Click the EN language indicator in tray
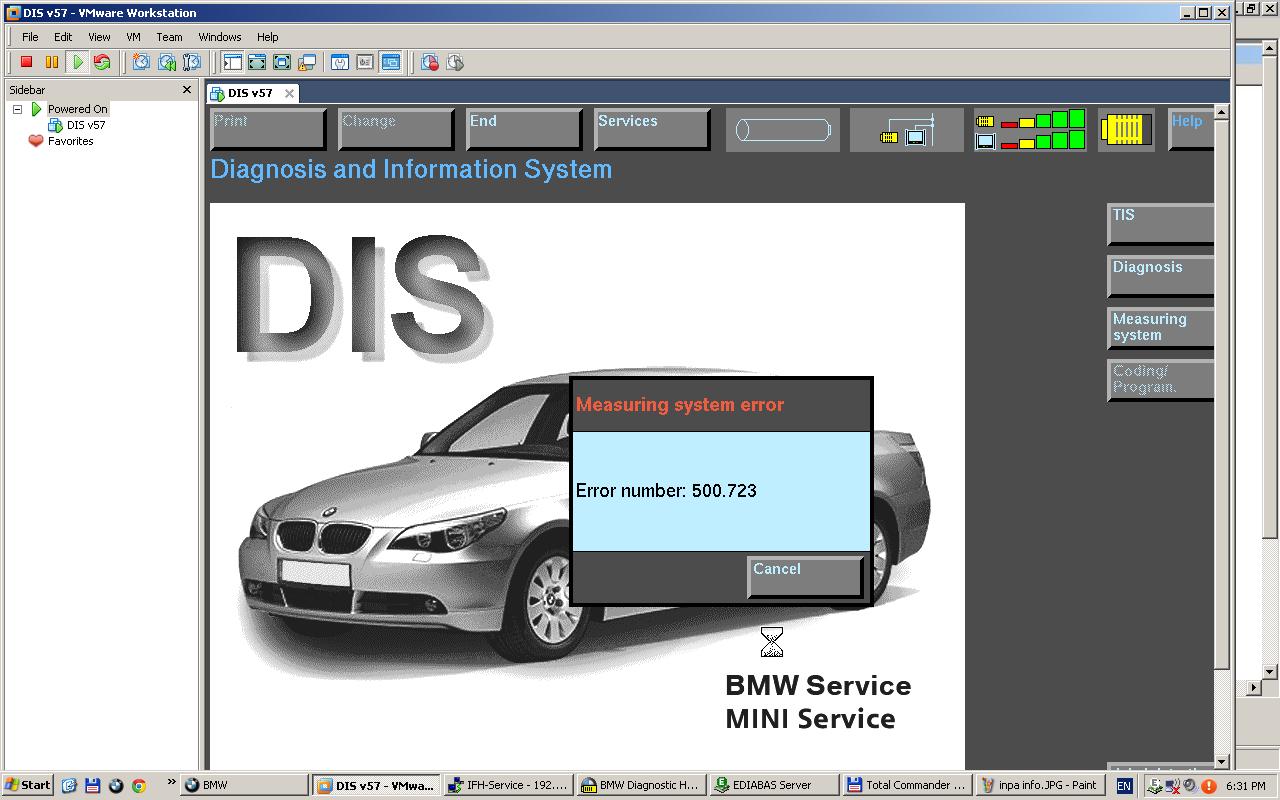Screen dimensions: 1280x800 coord(1124,786)
